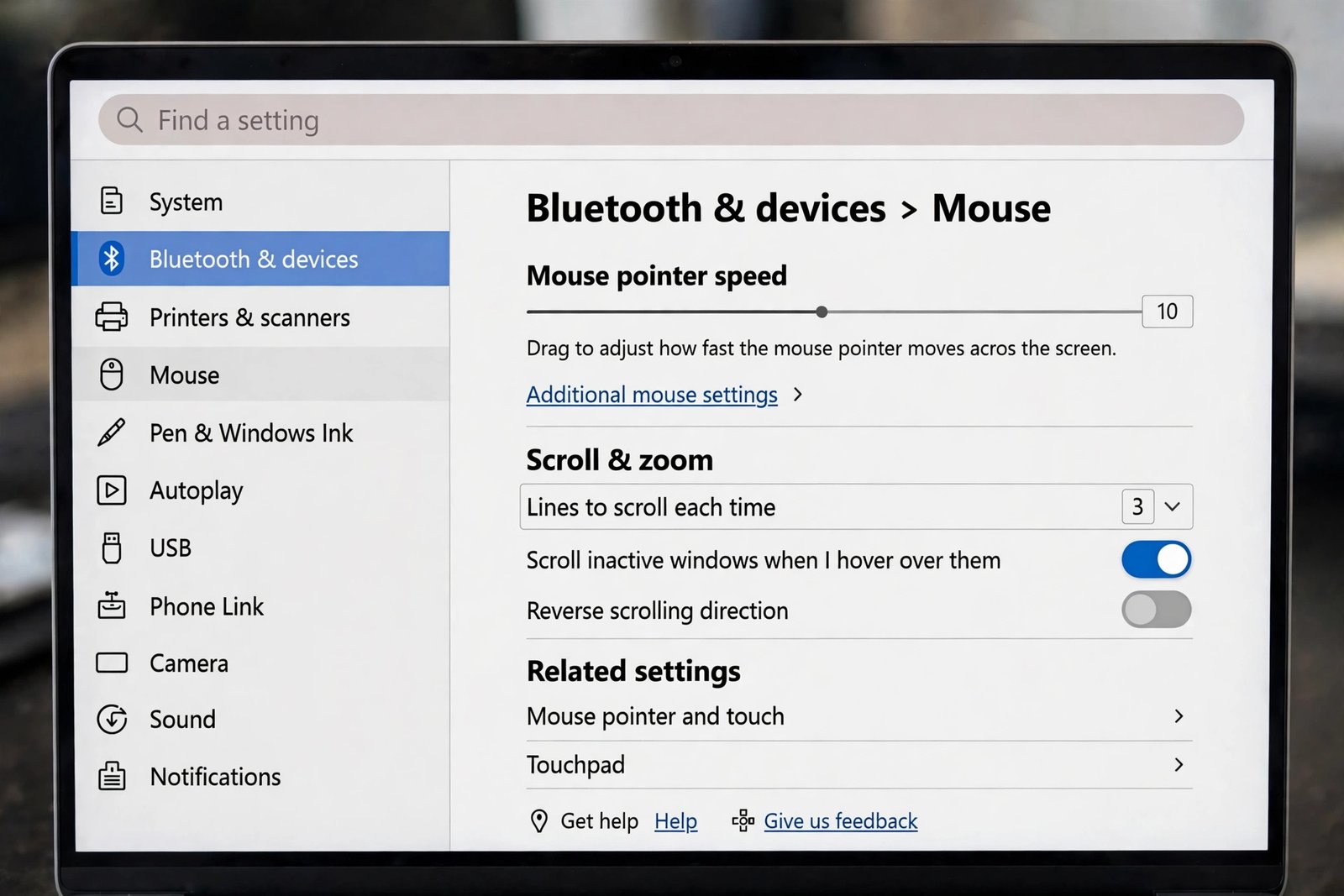This screenshot has width=1344, height=896.
Task: Click the Get help location pin icon
Action: 539,820
